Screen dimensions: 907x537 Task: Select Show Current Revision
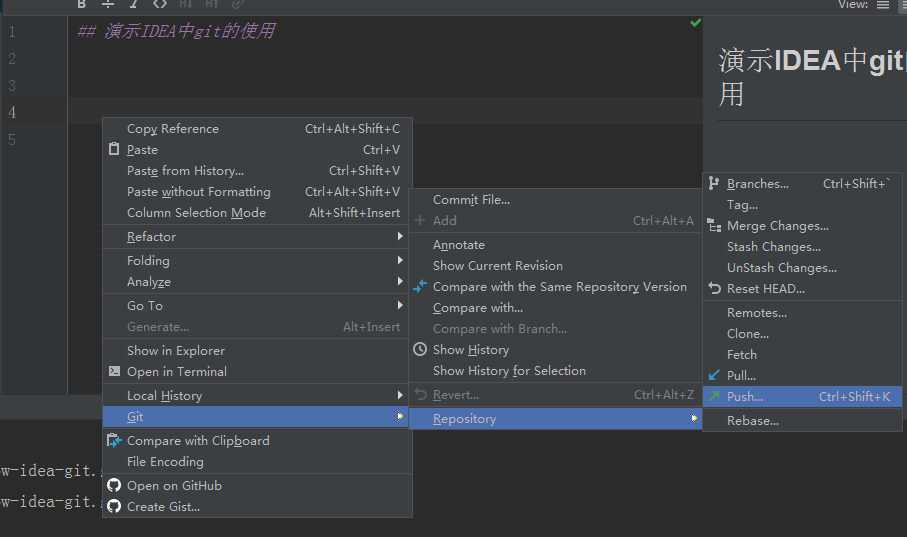pos(555,266)
